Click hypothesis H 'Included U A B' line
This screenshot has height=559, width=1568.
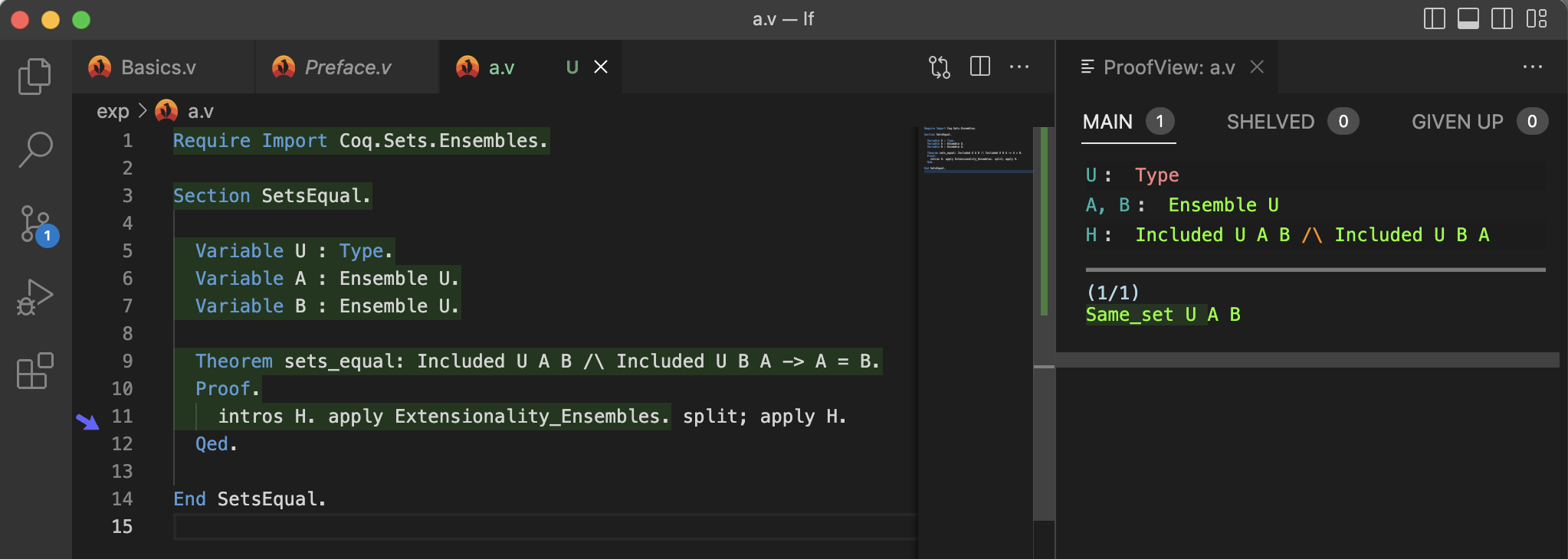point(1288,235)
